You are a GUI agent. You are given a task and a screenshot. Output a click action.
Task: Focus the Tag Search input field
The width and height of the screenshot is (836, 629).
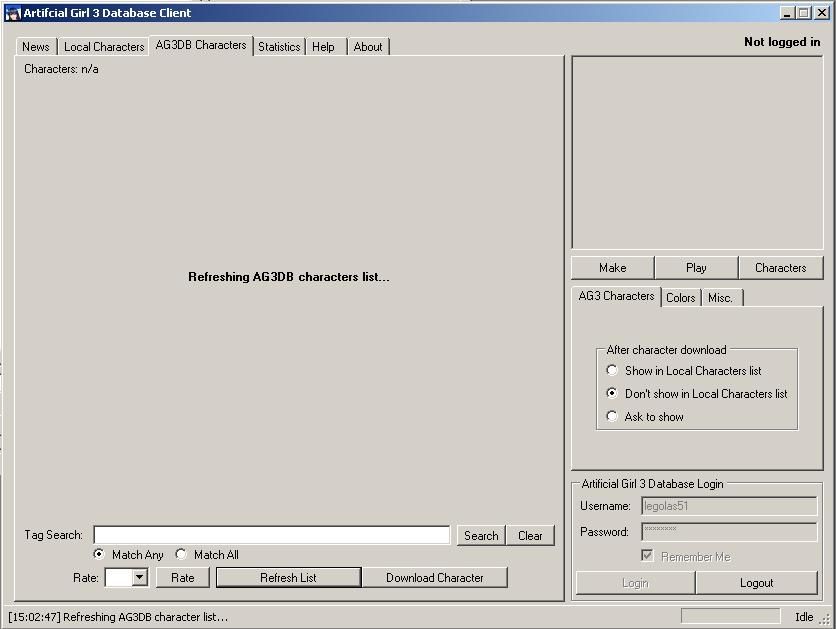pos(272,535)
